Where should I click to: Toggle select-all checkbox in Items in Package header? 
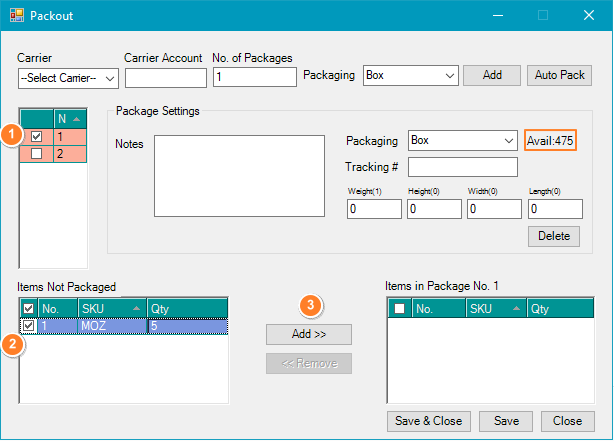pyautogui.click(x=399, y=309)
